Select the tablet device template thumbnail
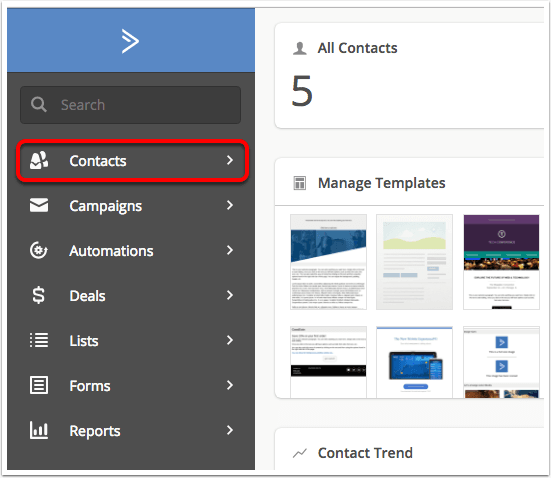Image resolution: width=551 pixels, height=478 pixels. (415, 362)
